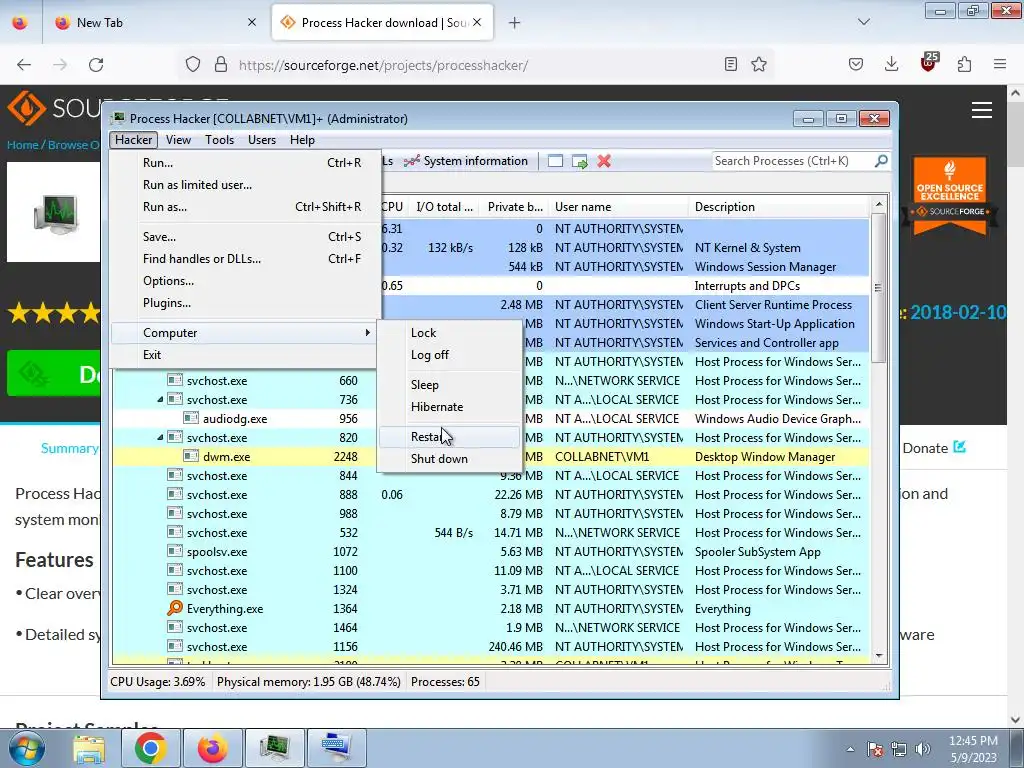Click the uBlock extension icon with badge
This screenshot has width=1024, height=768.
click(929, 63)
